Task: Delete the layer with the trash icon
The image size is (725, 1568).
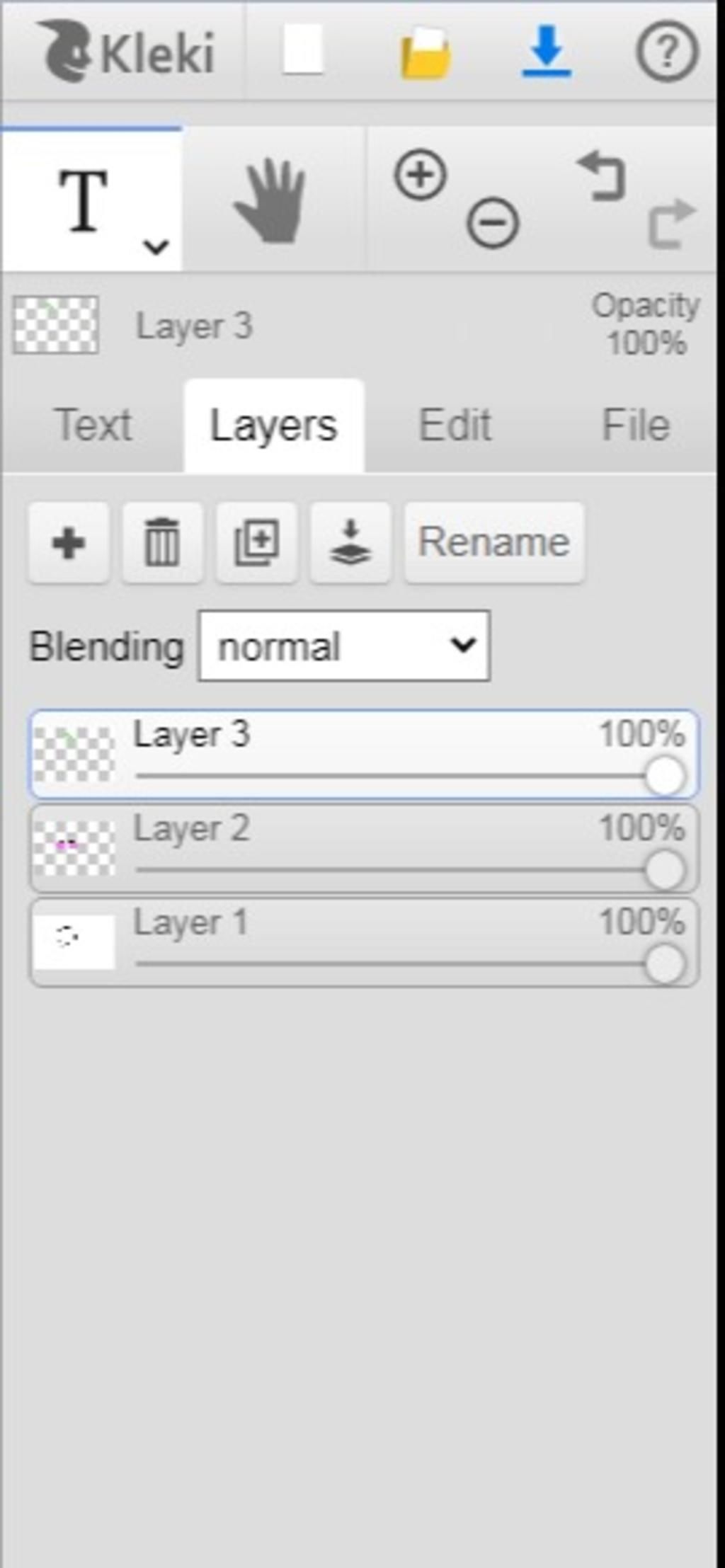Action: coord(162,543)
